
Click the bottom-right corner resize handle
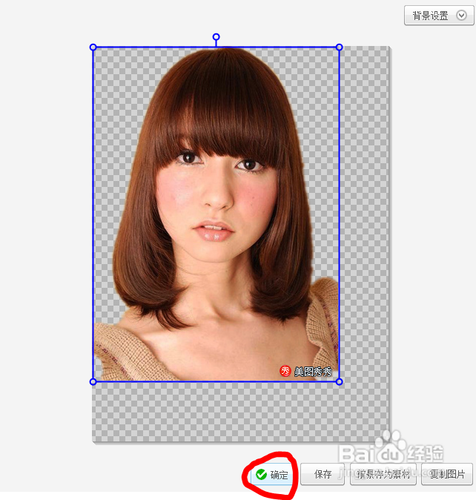click(x=339, y=382)
